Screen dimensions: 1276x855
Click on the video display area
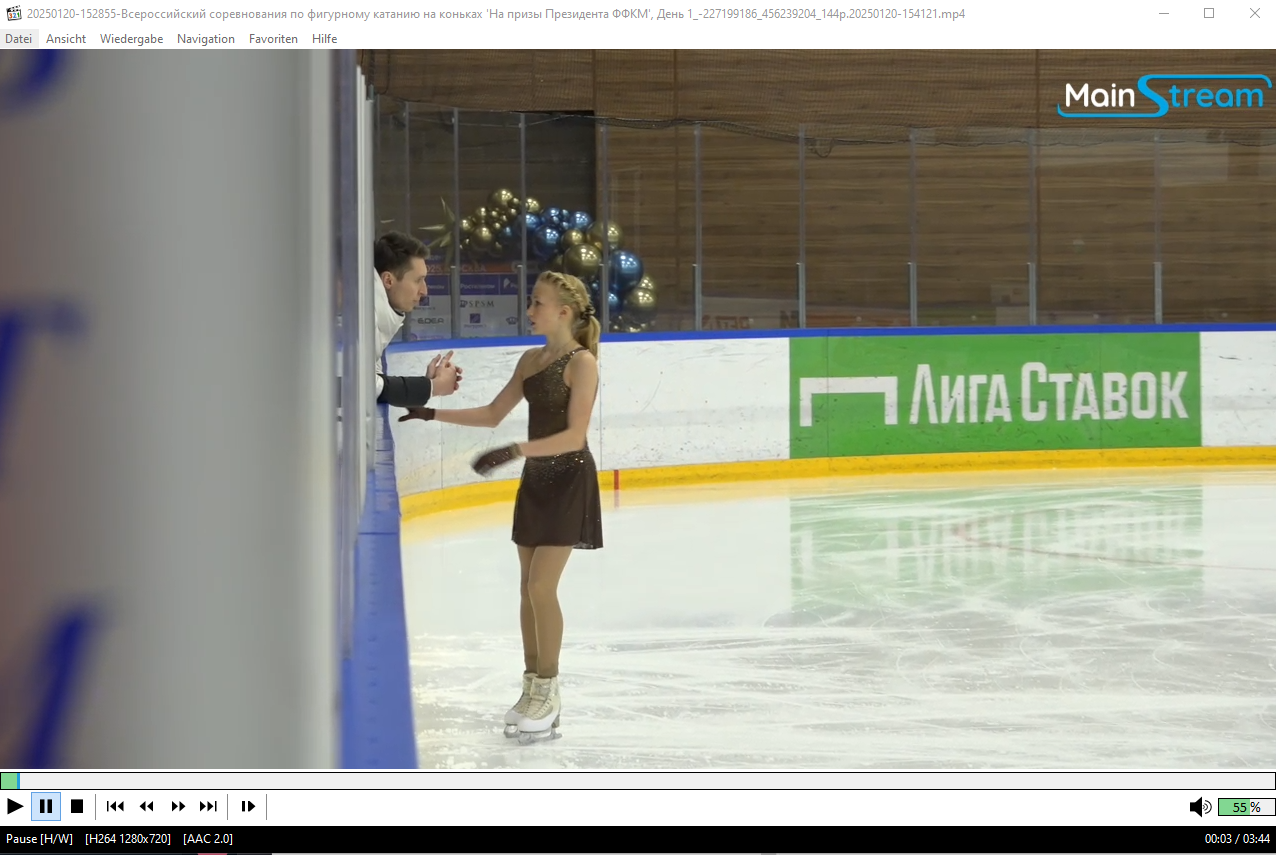coord(638,409)
